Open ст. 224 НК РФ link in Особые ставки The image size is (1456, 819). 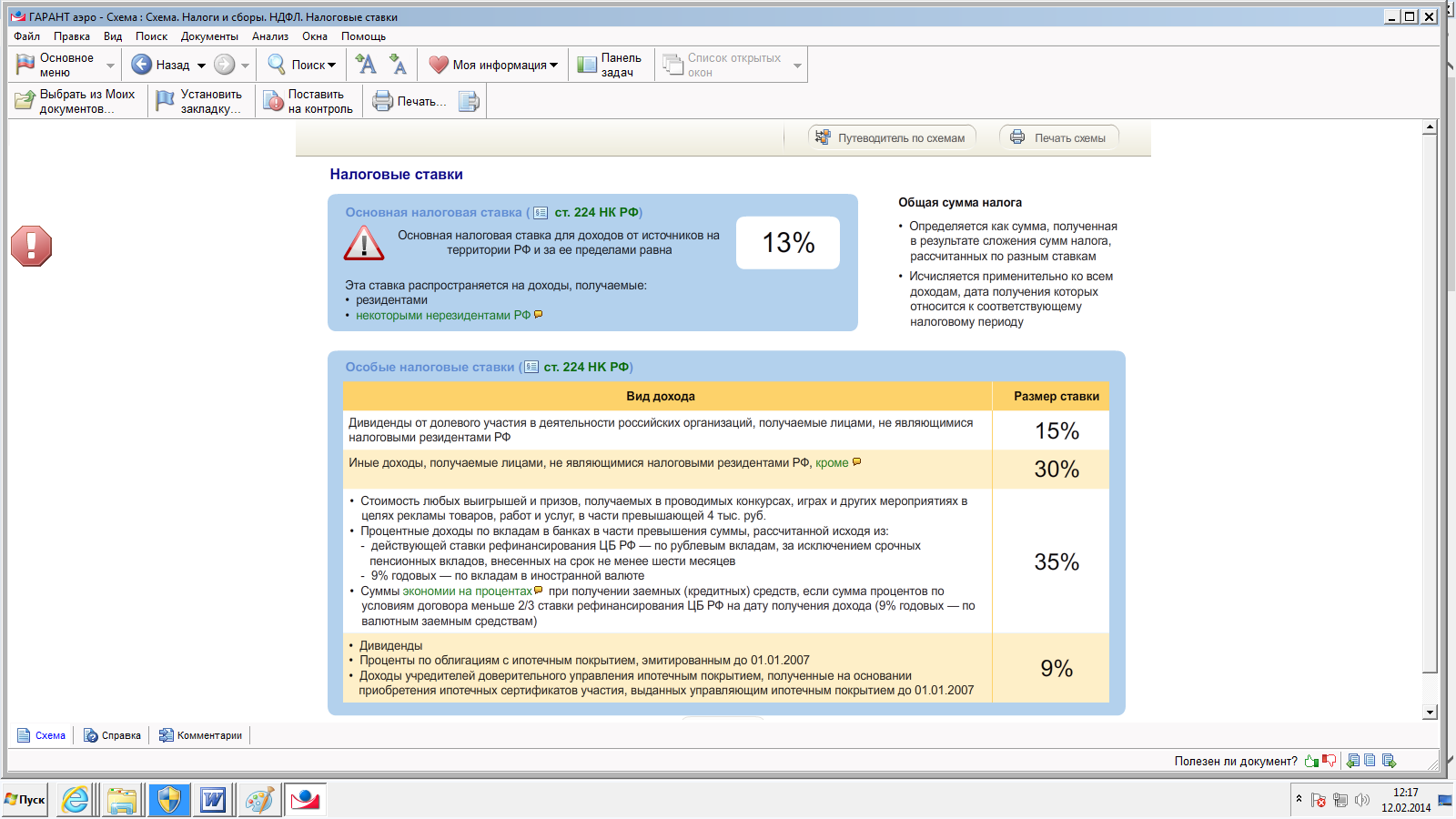tap(586, 367)
